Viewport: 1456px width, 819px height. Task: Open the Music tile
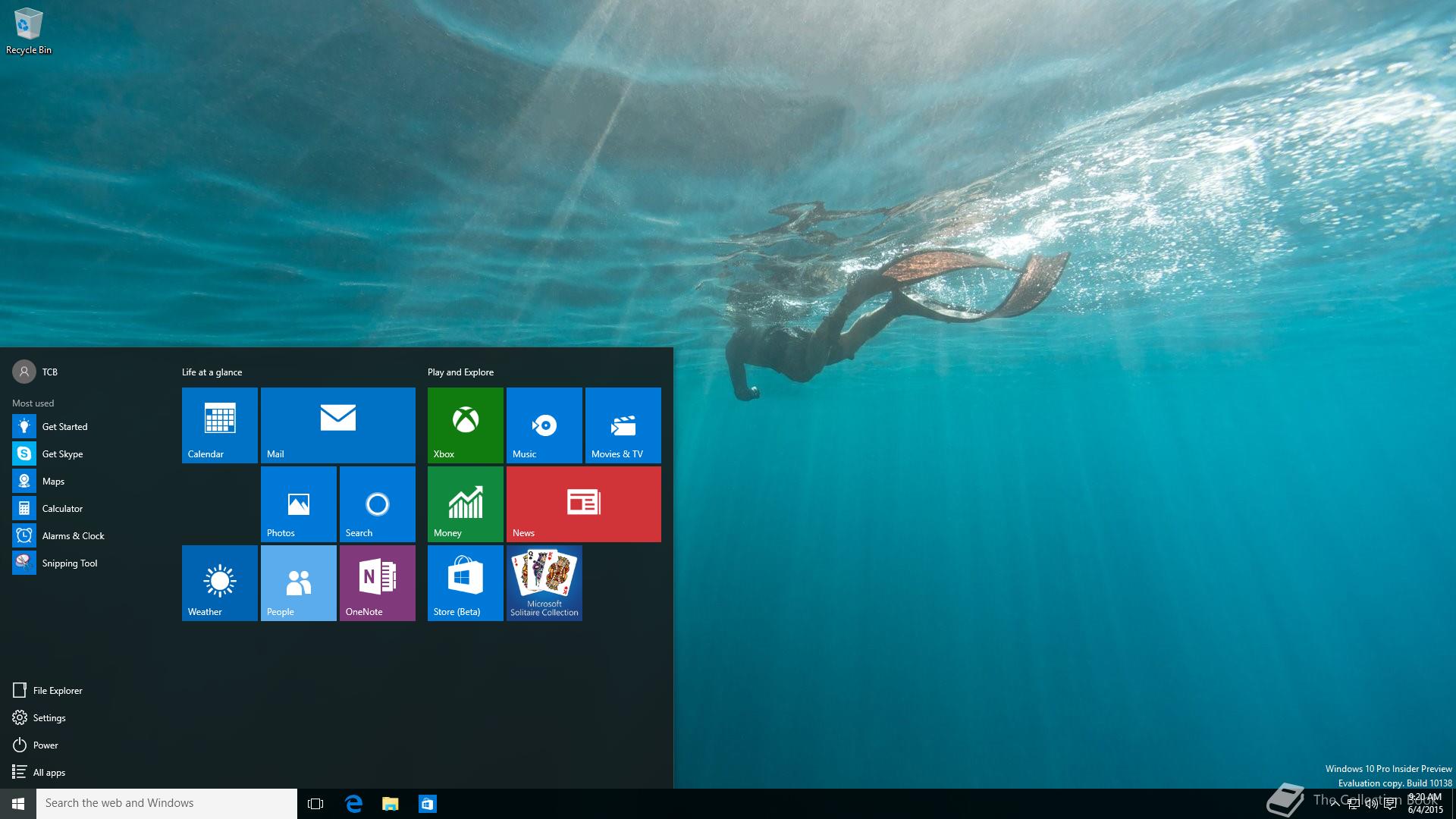(544, 425)
